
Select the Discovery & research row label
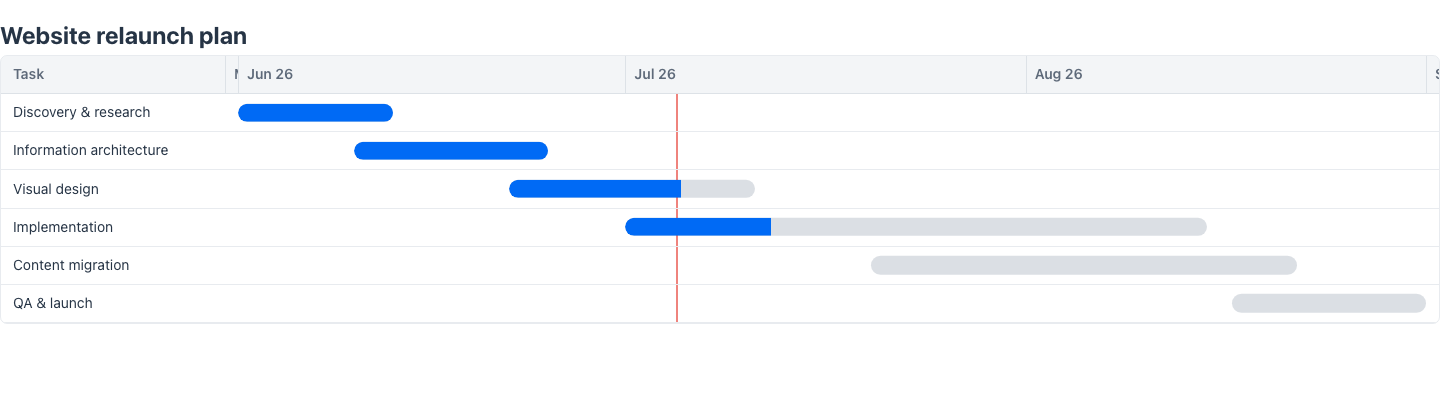coord(82,112)
